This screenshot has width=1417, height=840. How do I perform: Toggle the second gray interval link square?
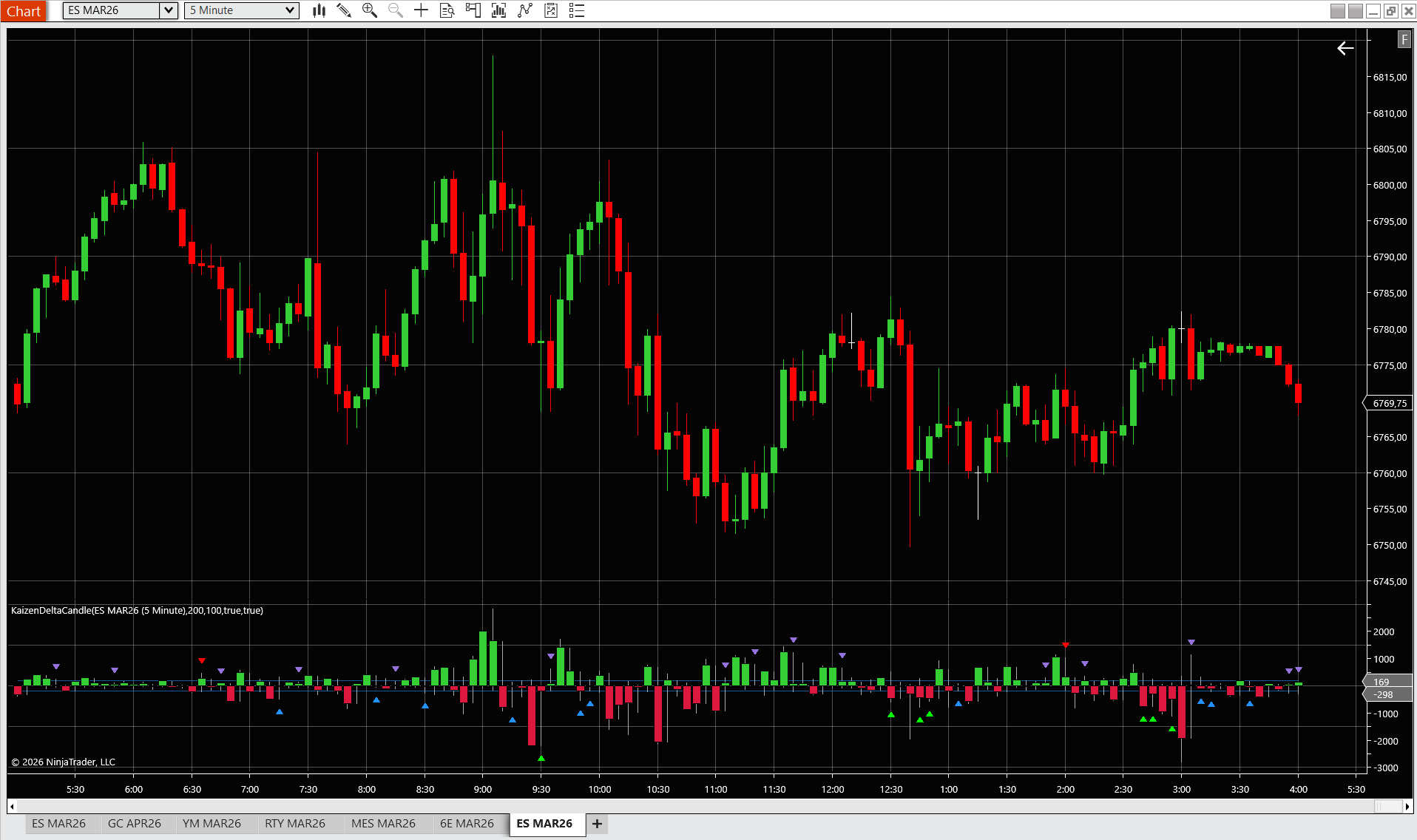[x=1355, y=11]
